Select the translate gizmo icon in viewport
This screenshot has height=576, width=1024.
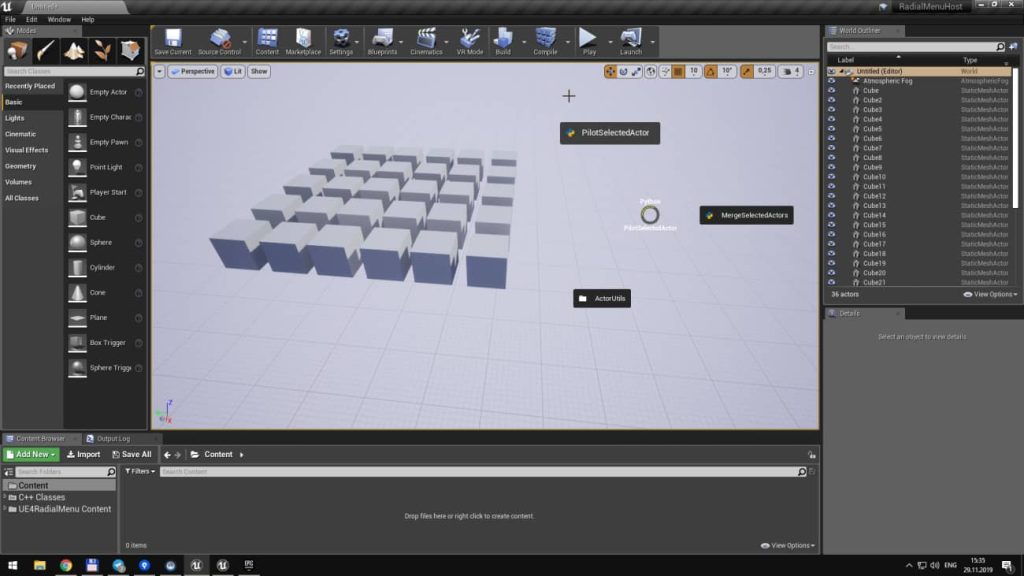click(610, 71)
